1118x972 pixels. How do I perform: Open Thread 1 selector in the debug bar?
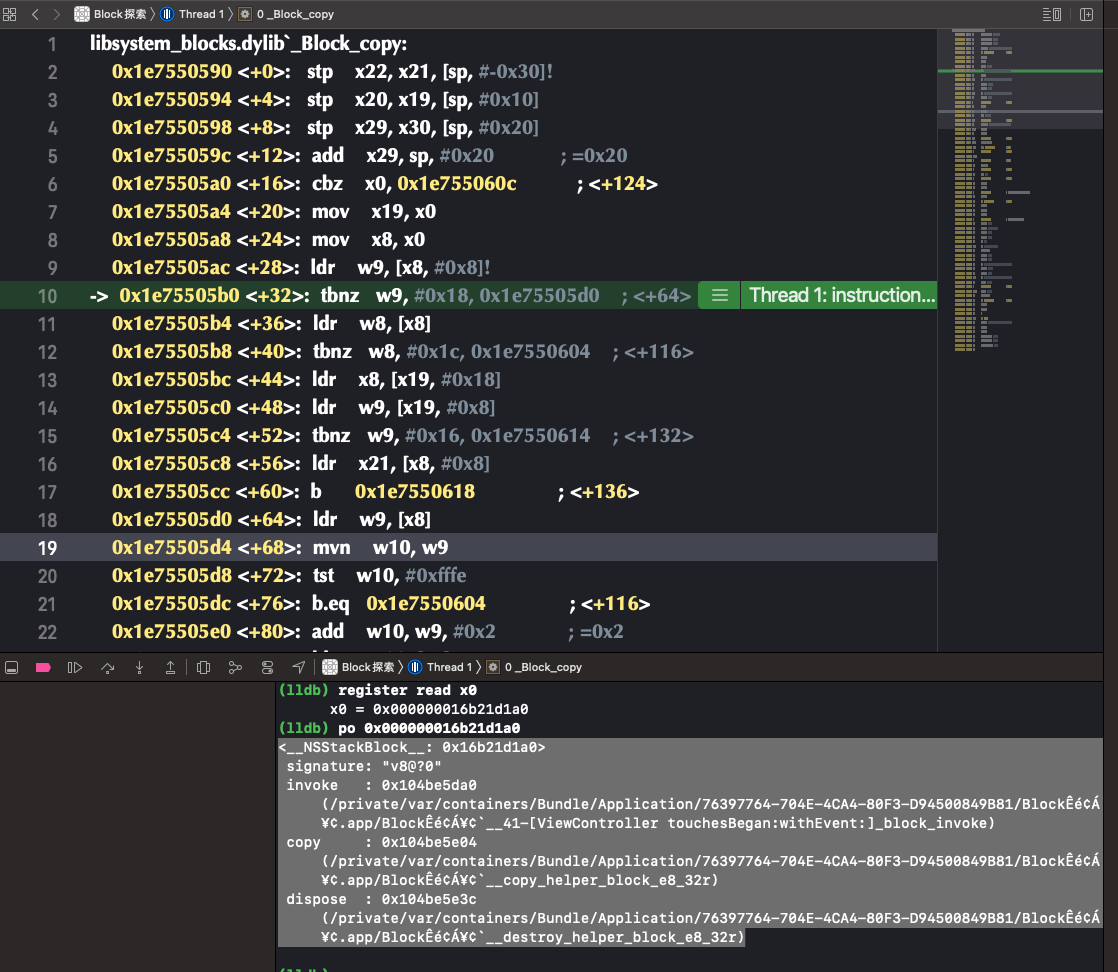440,667
